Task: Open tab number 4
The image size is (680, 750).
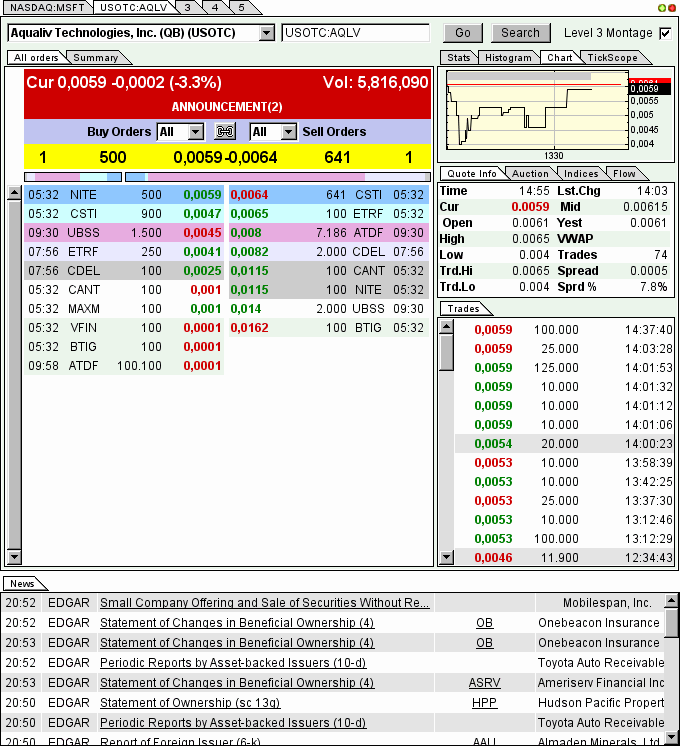Action: [x=215, y=8]
